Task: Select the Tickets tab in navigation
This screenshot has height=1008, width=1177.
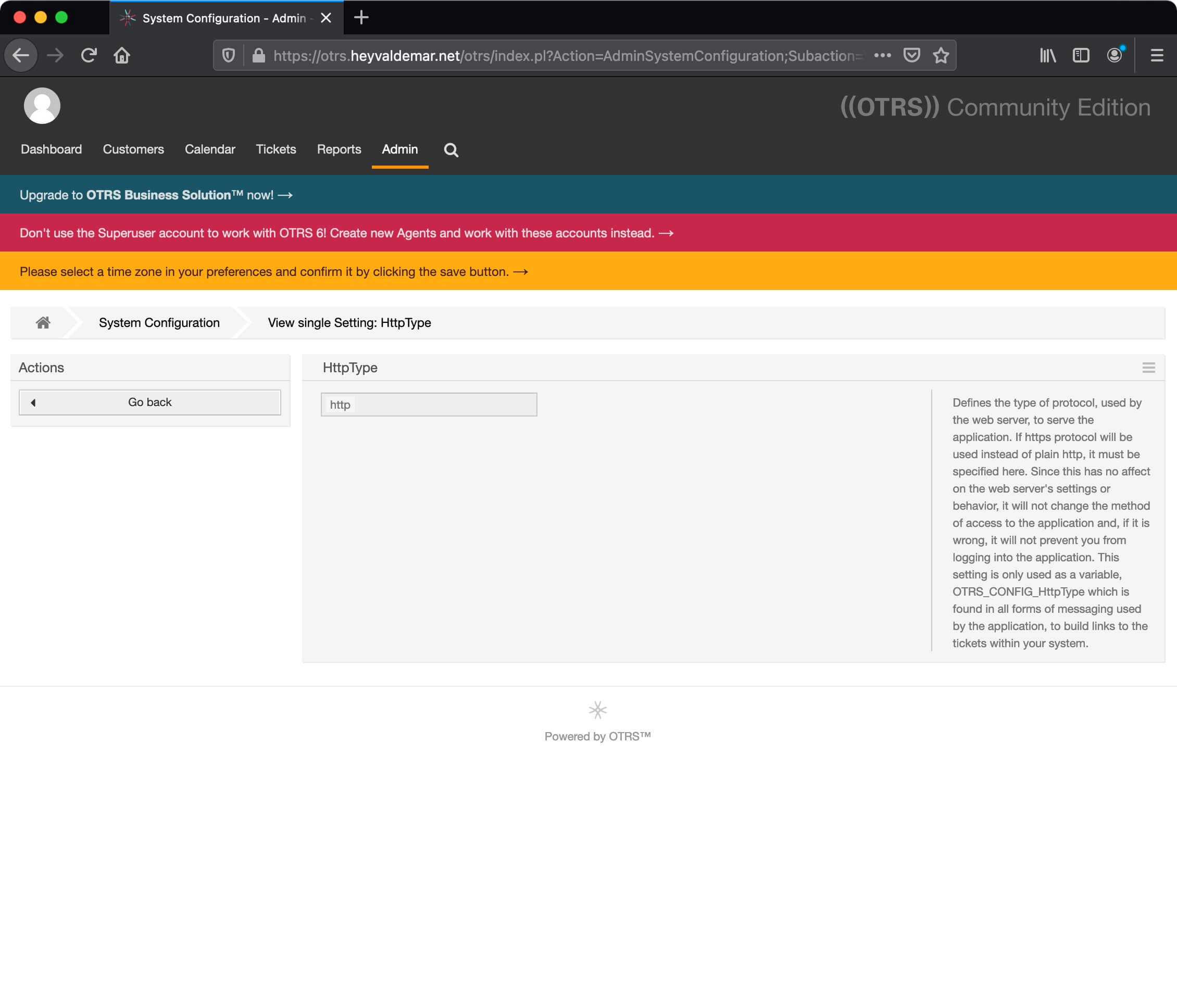Action: click(274, 149)
